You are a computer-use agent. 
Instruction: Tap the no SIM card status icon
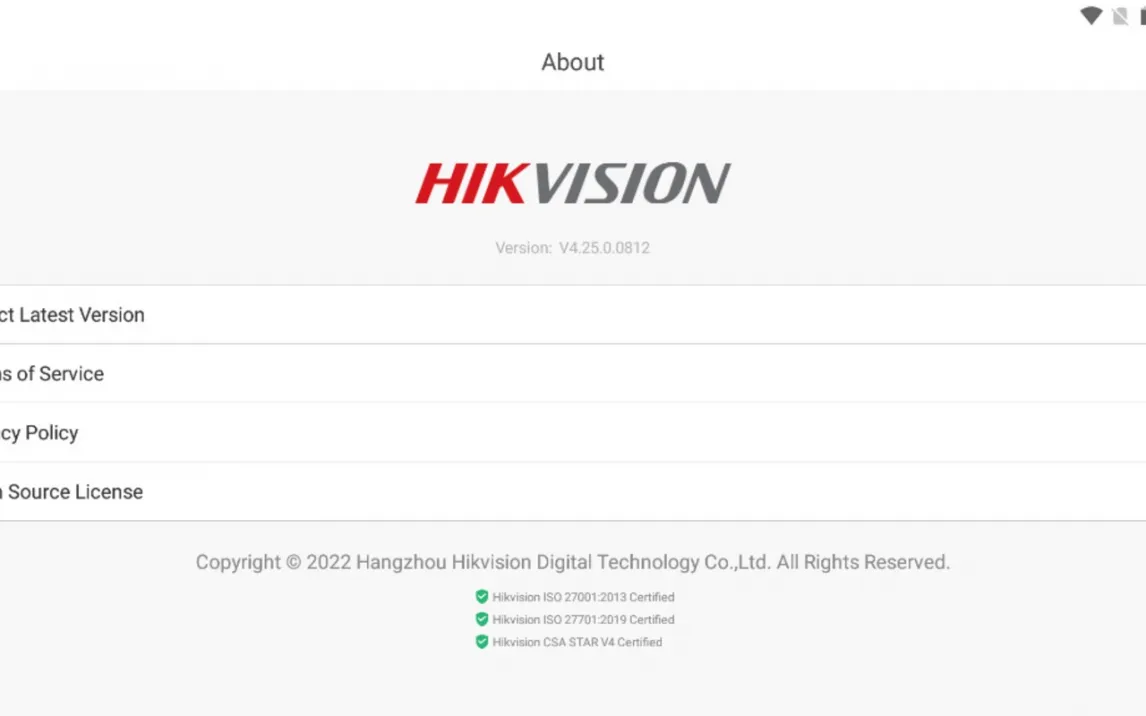1120,16
